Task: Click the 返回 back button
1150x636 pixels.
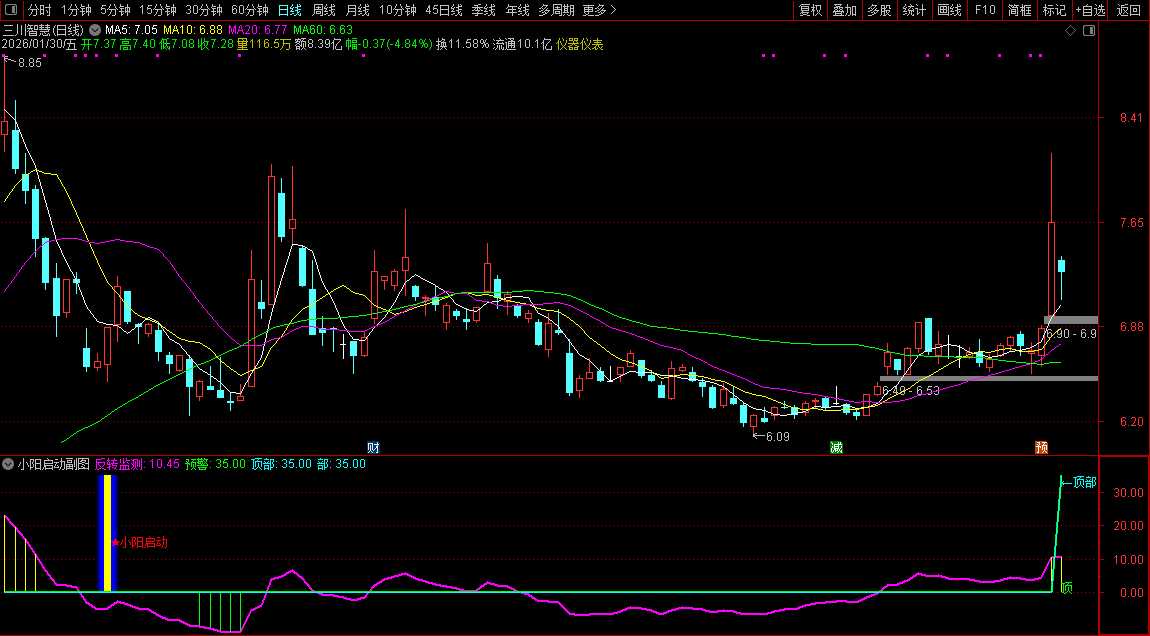Action: (1128, 10)
